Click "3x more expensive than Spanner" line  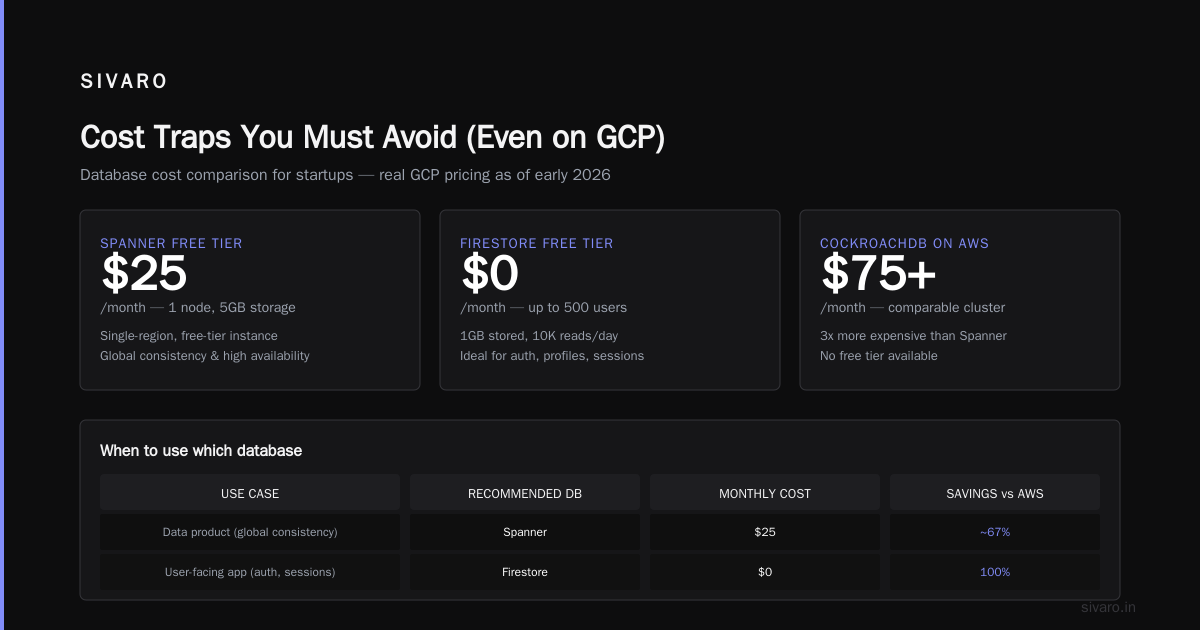coord(913,336)
